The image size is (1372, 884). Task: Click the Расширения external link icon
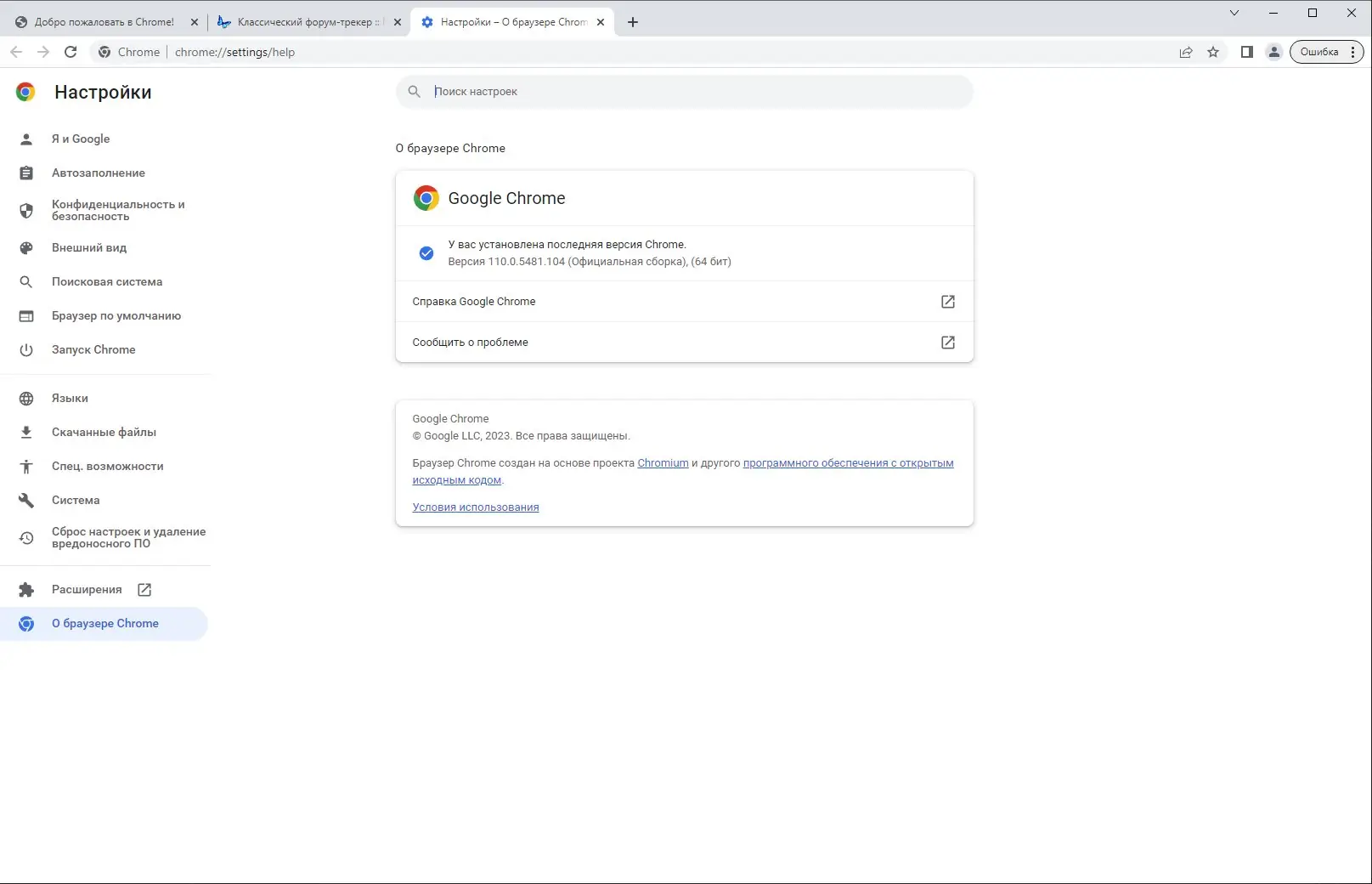coord(144,590)
